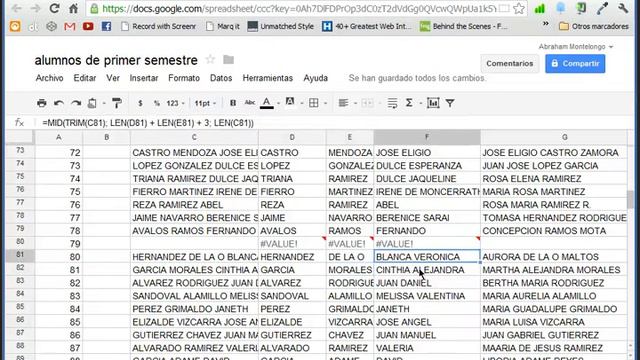The width and height of the screenshot is (640, 360).
Task: Open the Unmatched Style bookmark
Action: (x=281, y=27)
